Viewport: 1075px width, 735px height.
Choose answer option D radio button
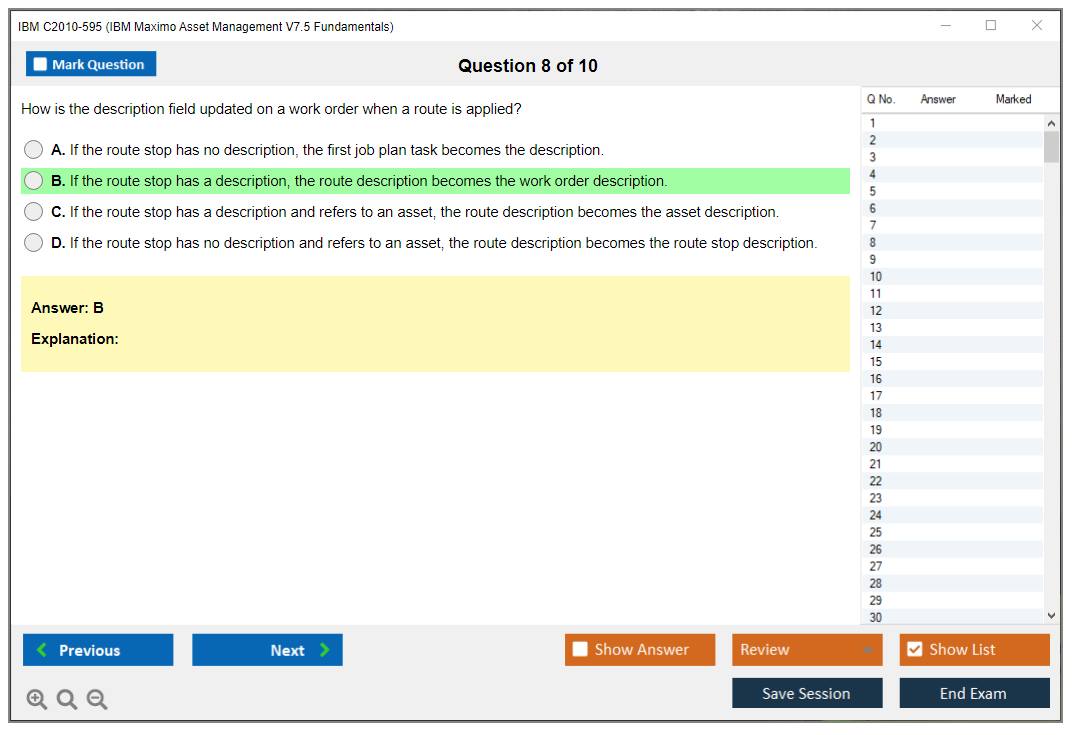click(34, 243)
